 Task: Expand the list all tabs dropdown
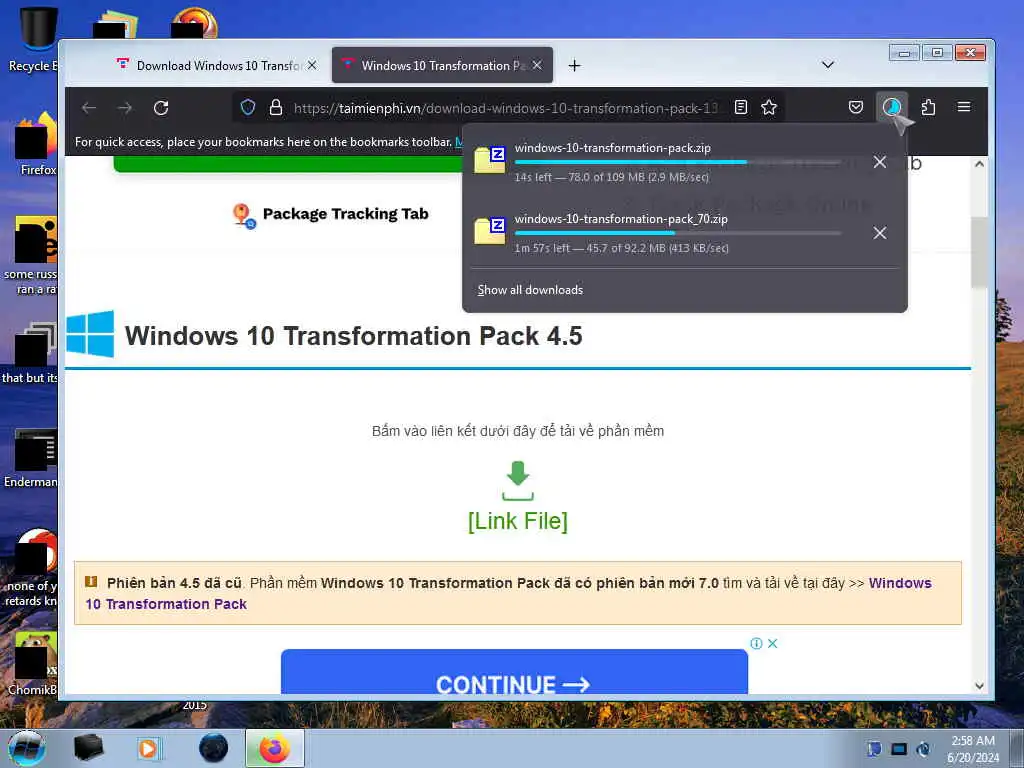pyautogui.click(x=827, y=65)
